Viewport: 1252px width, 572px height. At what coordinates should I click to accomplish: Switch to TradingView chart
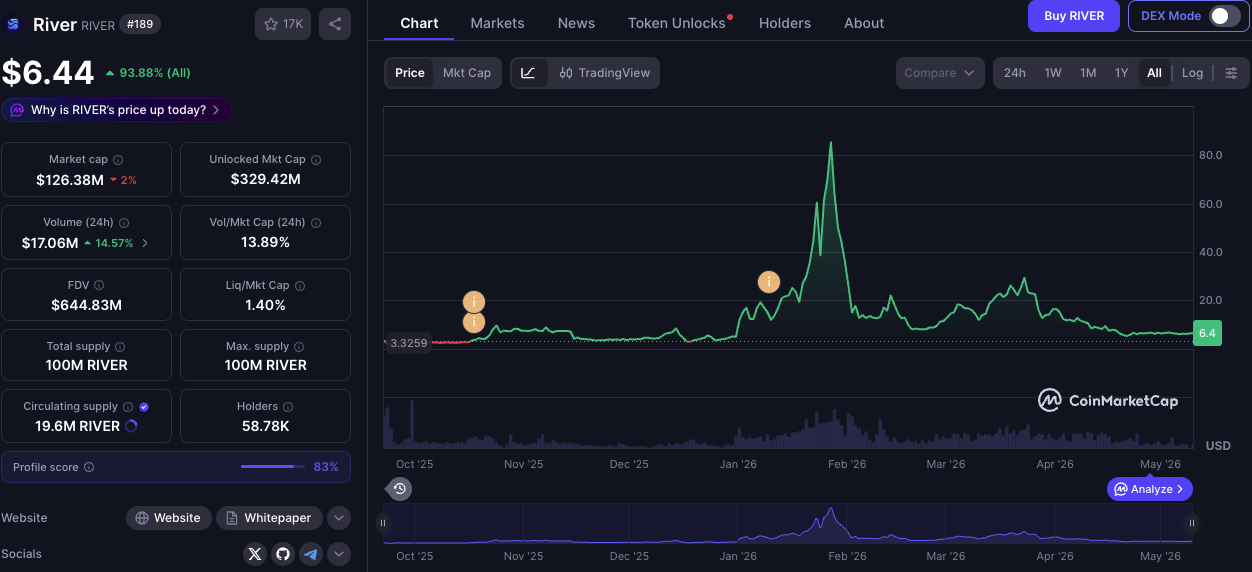pyautogui.click(x=605, y=73)
